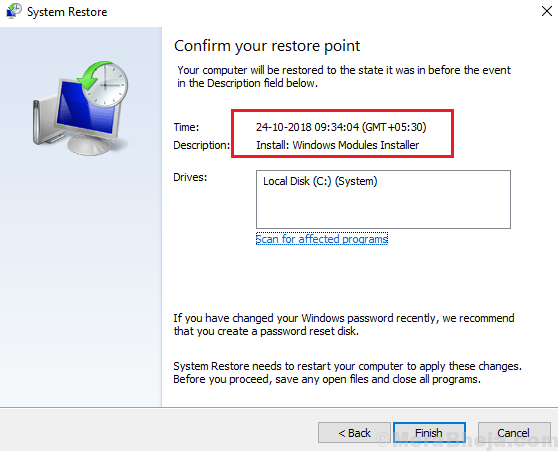The height and width of the screenshot is (451, 558).
Task: Go back with the Back button
Action: click(354, 432)
